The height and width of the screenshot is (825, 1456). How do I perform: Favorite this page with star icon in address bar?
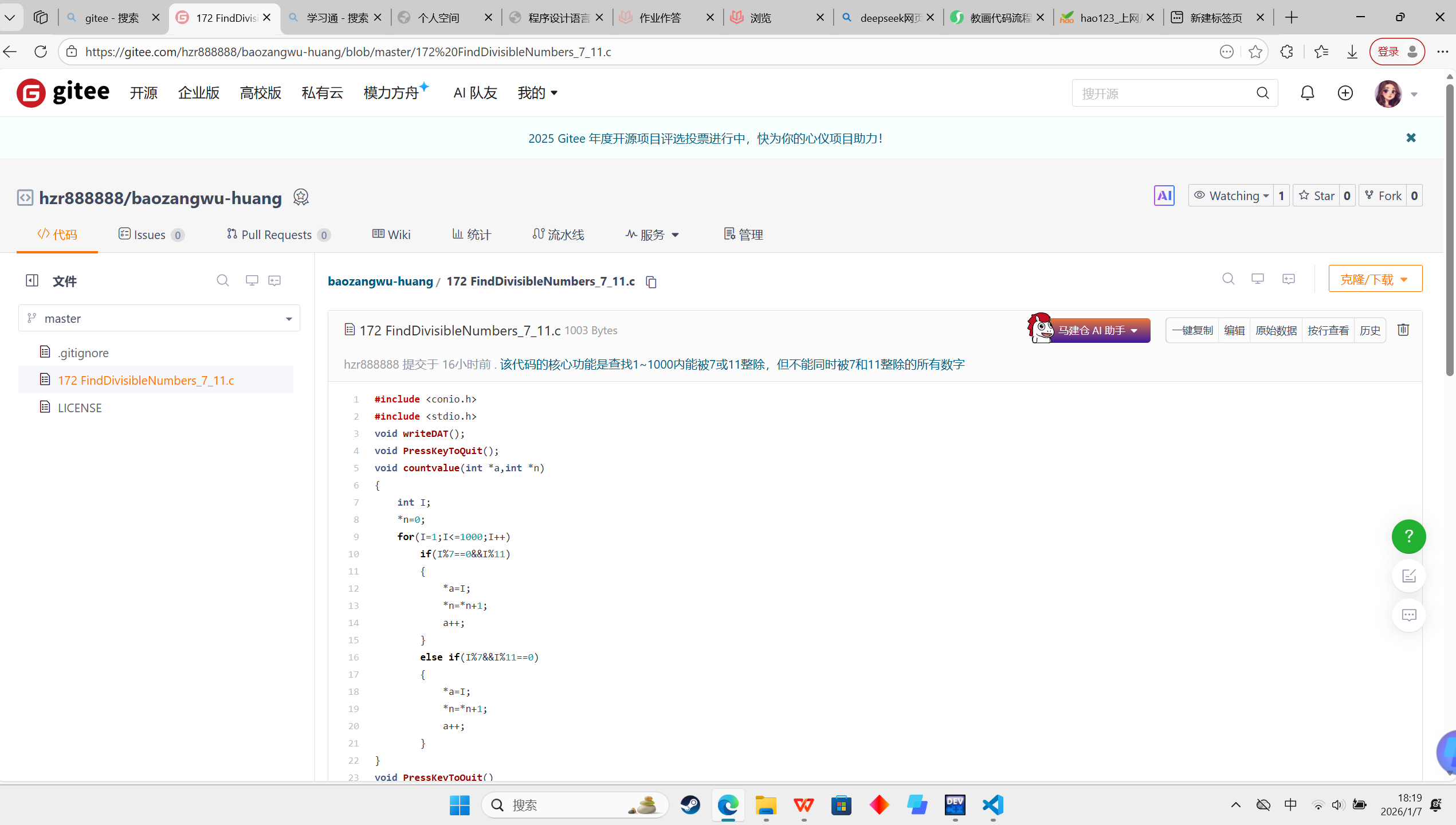click(1255, 52)
